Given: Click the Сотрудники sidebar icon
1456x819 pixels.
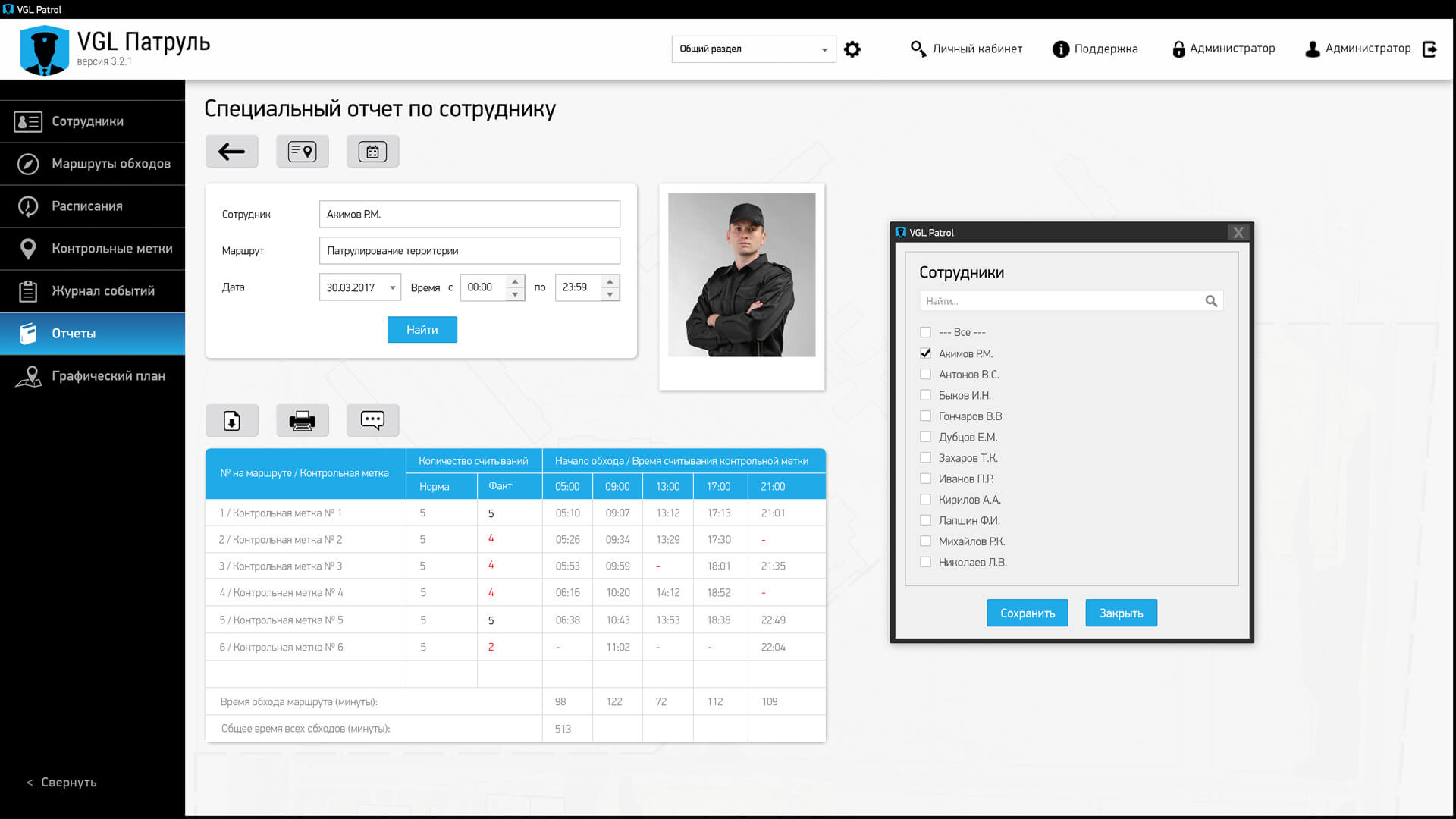Looking at the screenshot, I should tap(28, 121).
